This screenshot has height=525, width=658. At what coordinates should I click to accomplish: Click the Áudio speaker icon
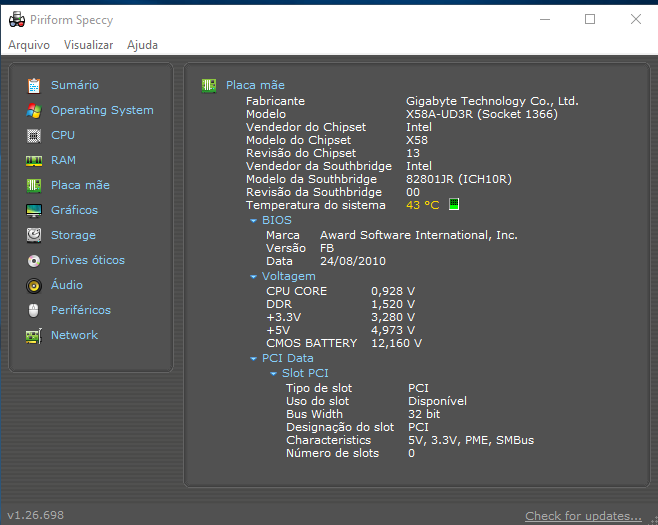[34, 285]
